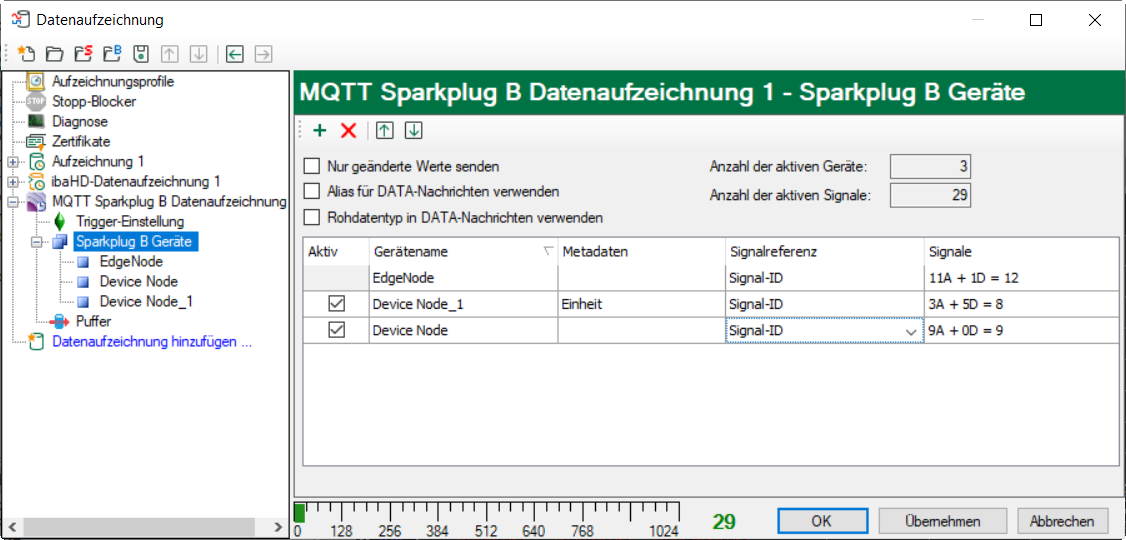Select Aufzeichnungsprofile in the tree
This screenshot has width=1126, height=540.
coord(113,81)
